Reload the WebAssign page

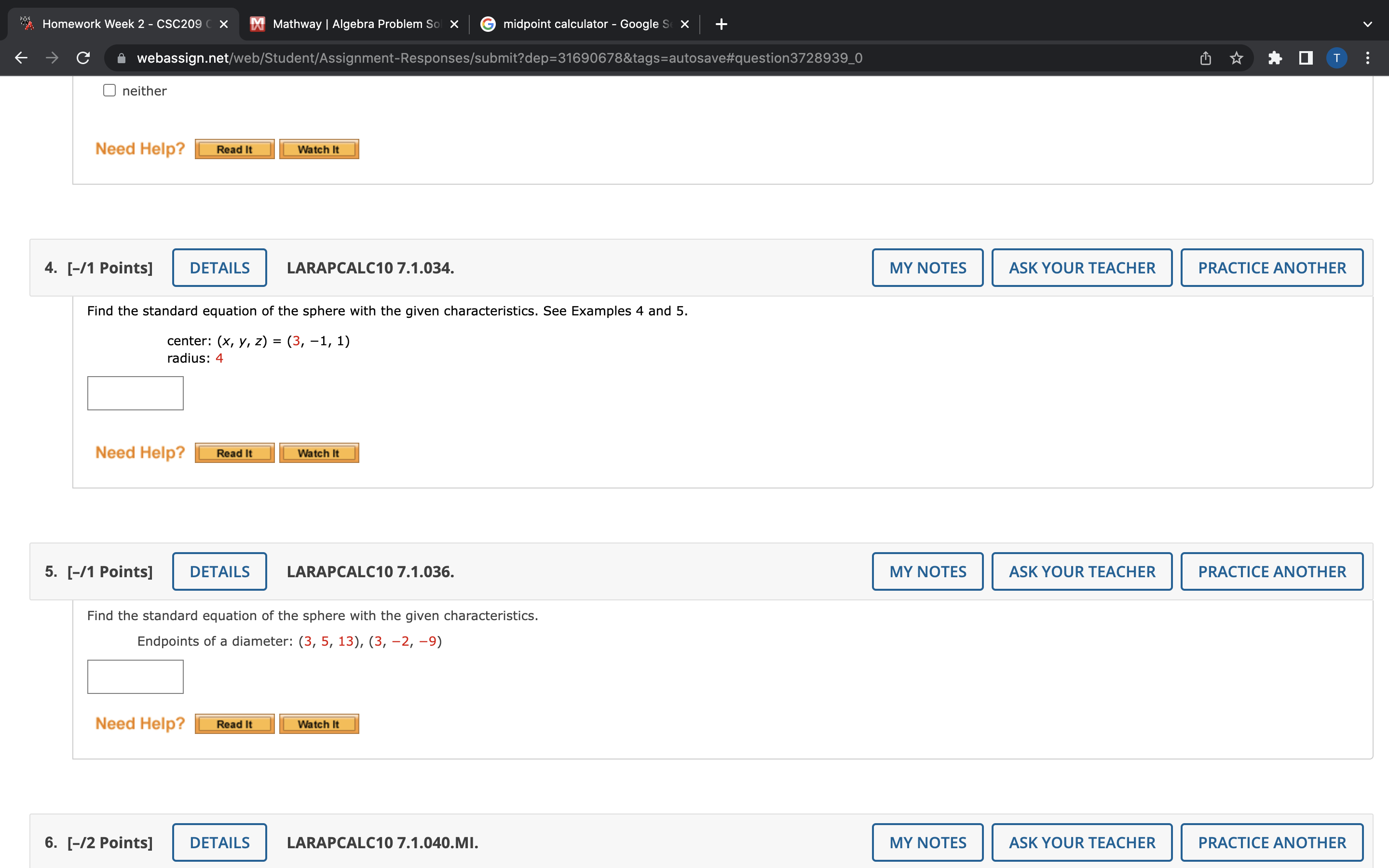(83, 58)
